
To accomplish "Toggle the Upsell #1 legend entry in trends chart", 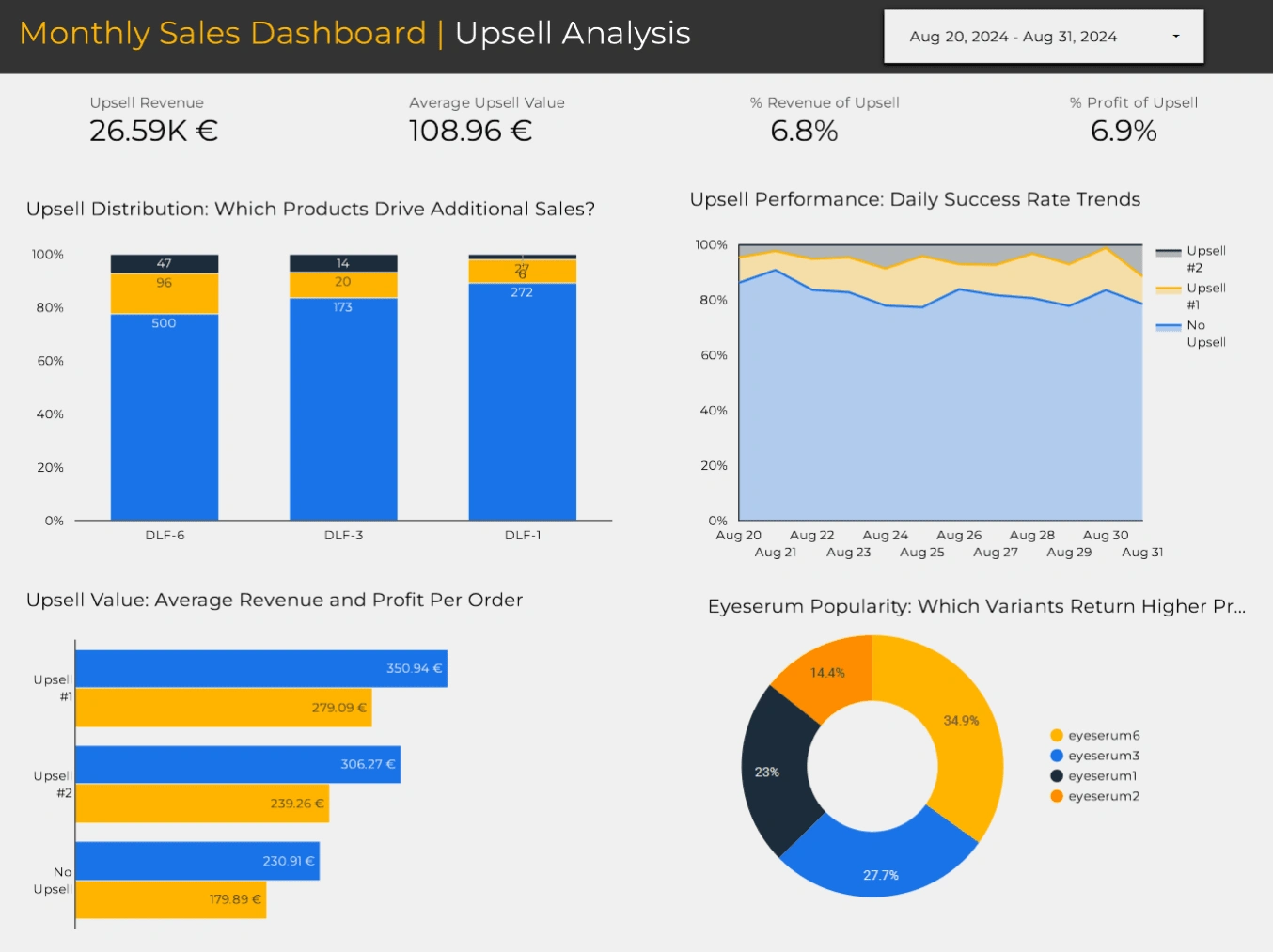I will click(x=1192, y=296).
